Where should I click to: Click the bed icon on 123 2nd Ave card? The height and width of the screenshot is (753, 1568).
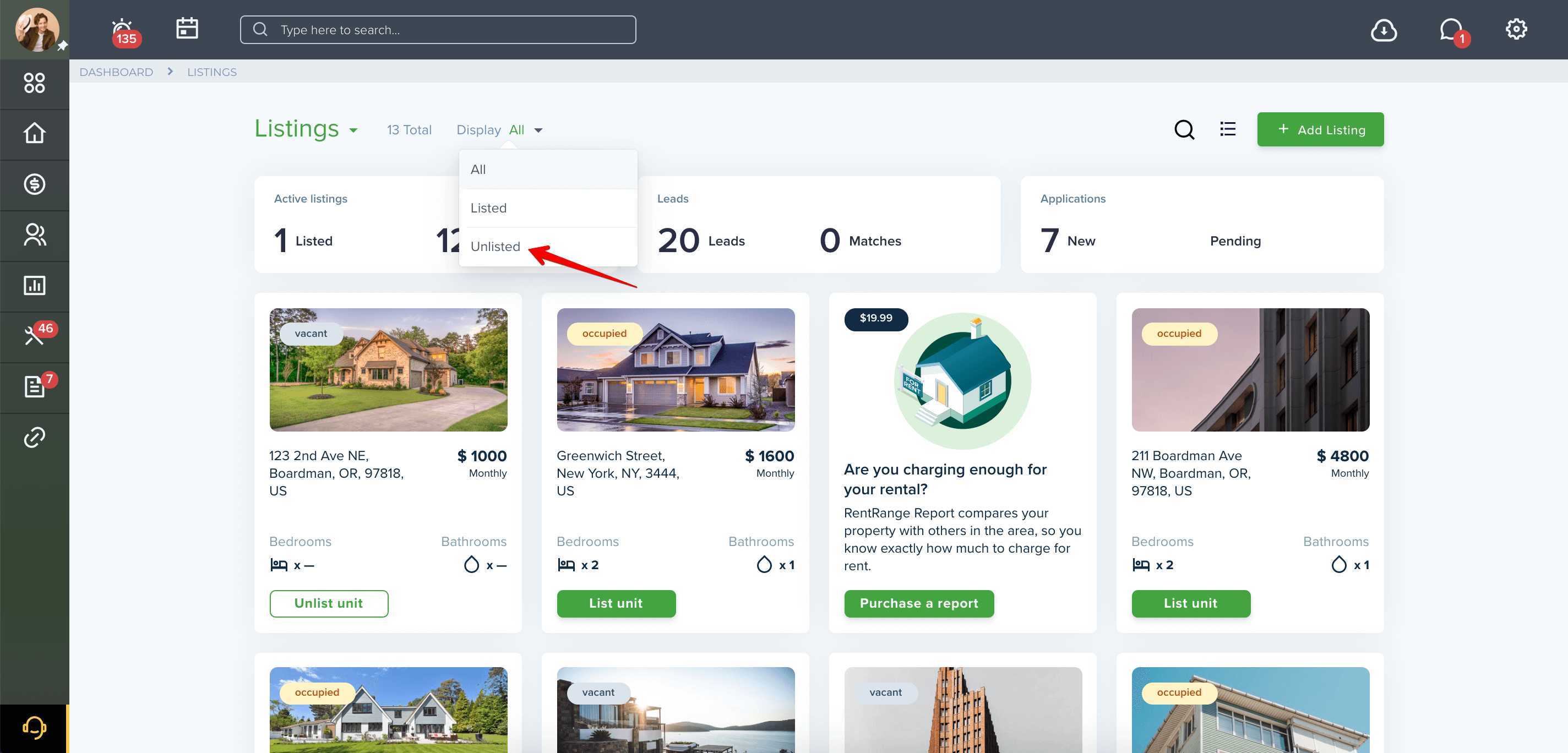279,565
